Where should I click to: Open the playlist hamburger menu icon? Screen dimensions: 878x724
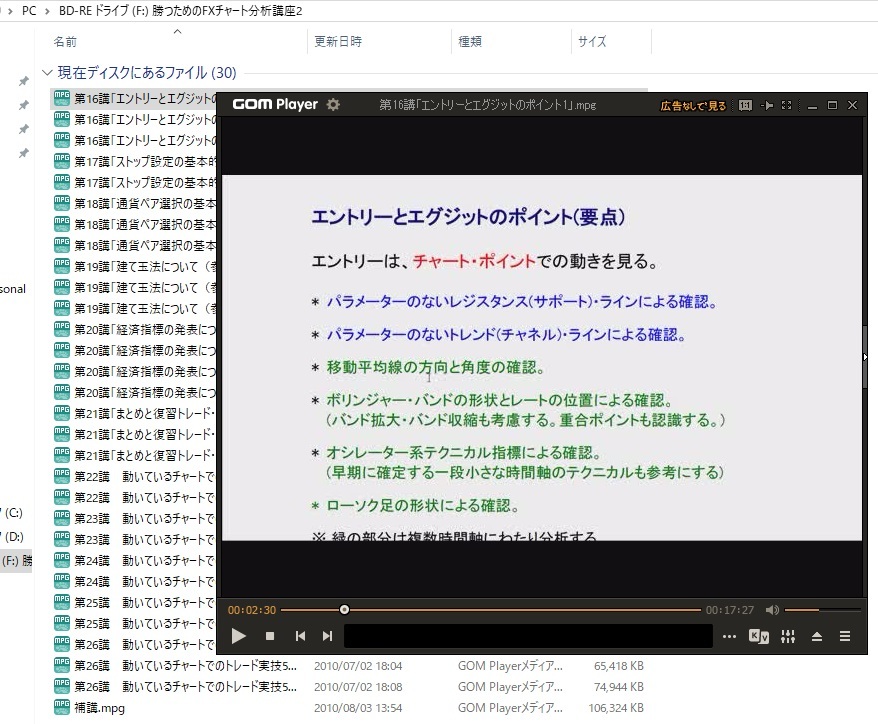click(x=845, y=636)
